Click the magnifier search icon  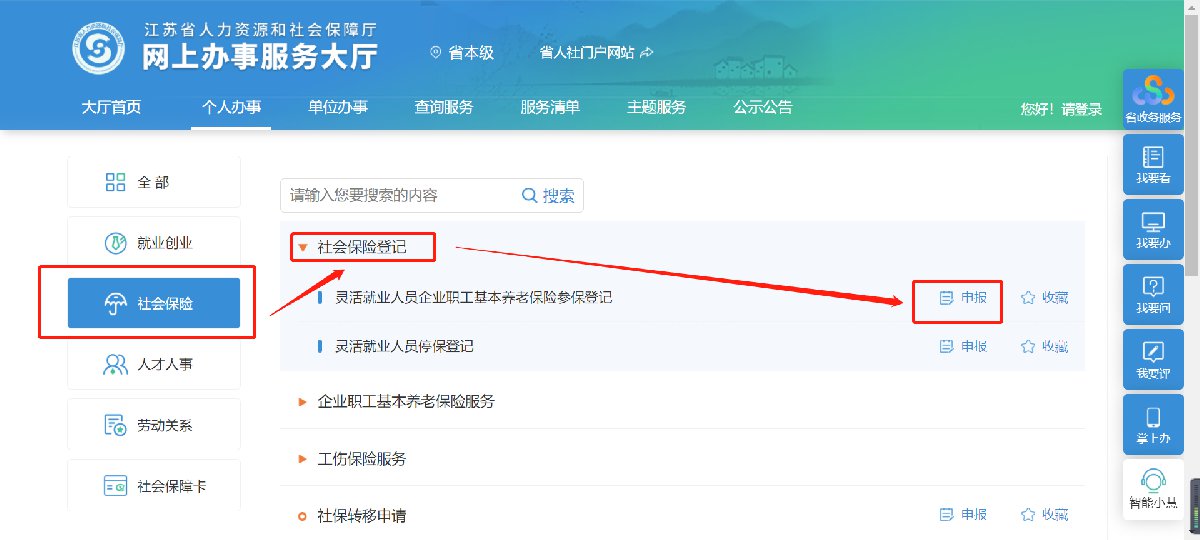click(x=530, y=195)
